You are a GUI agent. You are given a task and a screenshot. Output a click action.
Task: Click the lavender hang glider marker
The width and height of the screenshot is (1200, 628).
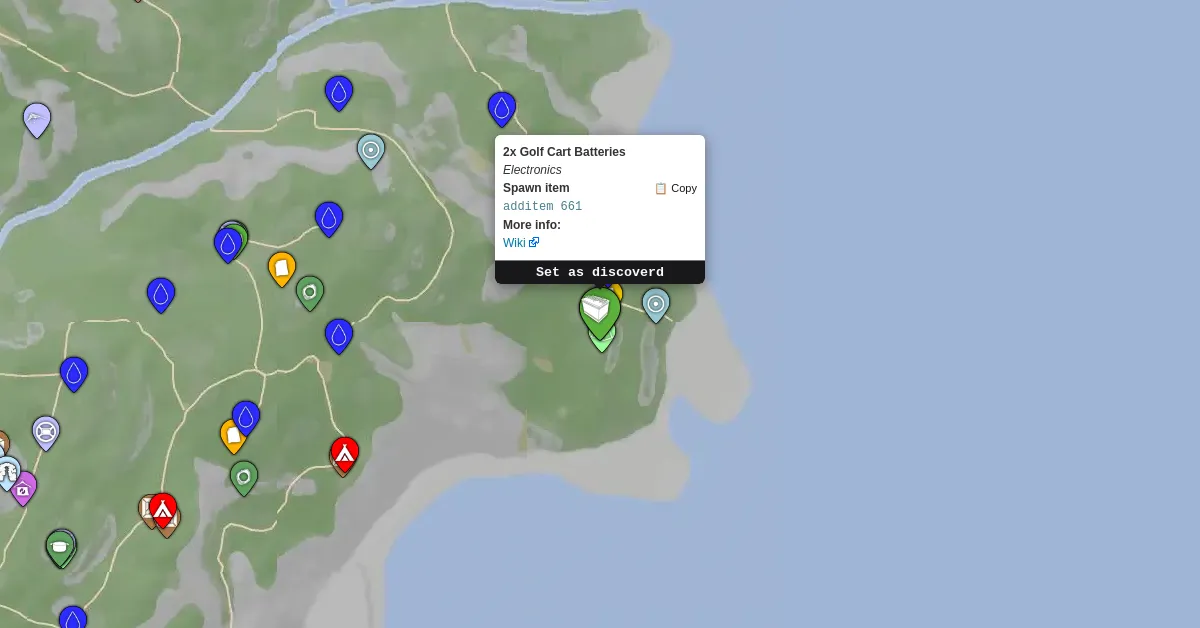tap(37, 119)
